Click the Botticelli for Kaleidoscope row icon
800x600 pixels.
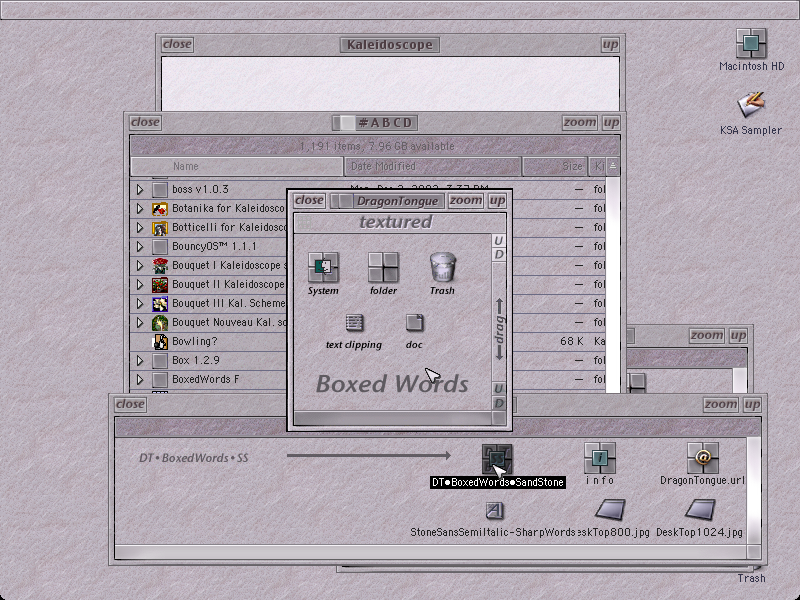160,228
